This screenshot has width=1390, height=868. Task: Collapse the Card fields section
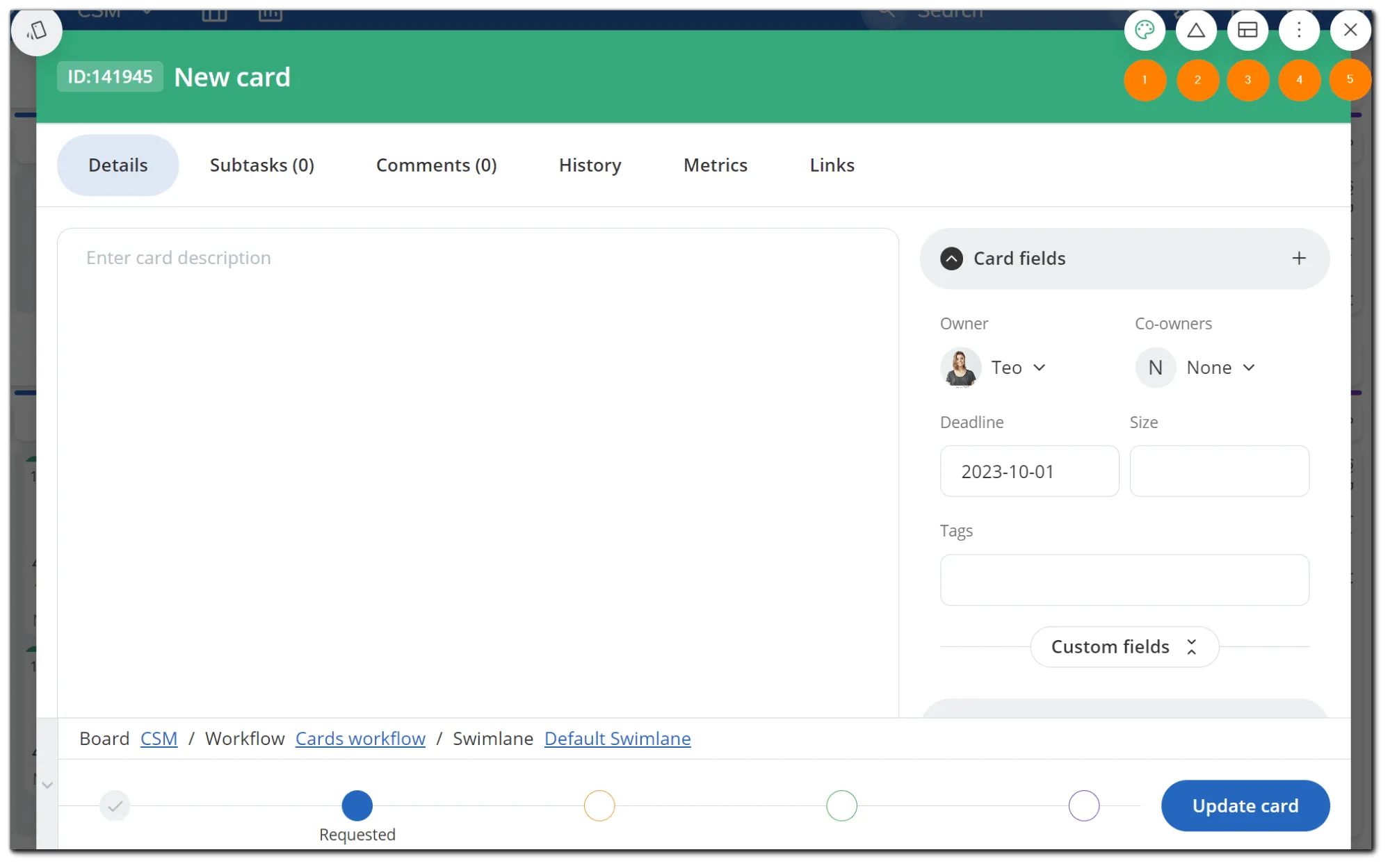pyautogui.click(x=951, y=259)
